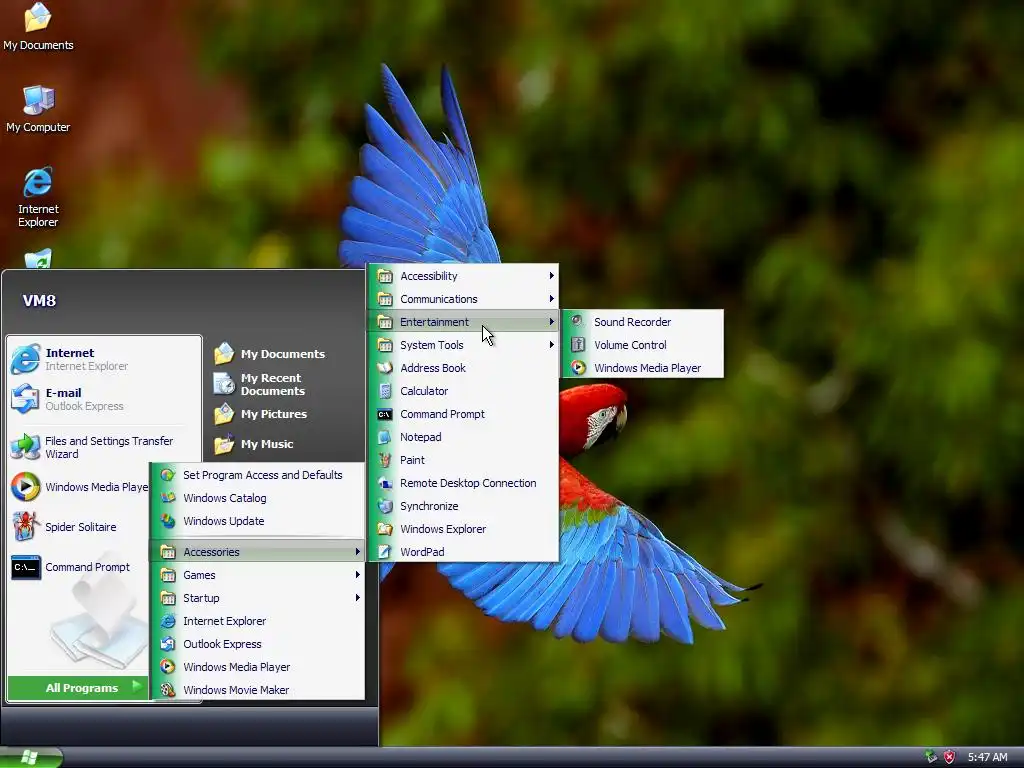
Task: Launch Windows Explorer icon in Accessories
Action: 385,529
